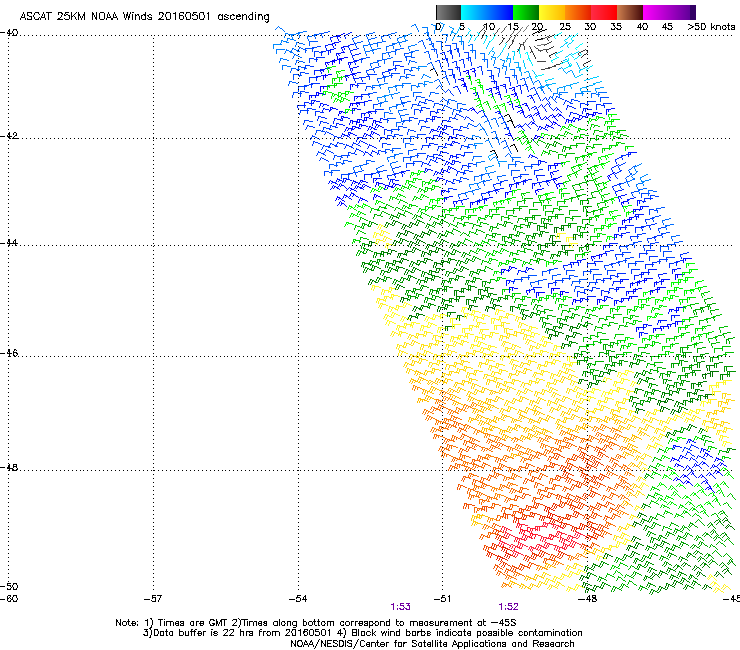Click the longitude label -60
The height and width of the screenshot is (650, 740).
(9, 599)
